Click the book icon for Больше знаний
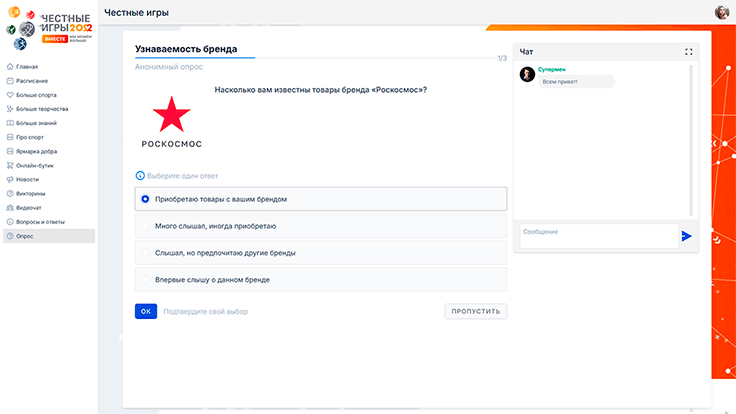This screenshot has width=736, height=414. point(10,123)
